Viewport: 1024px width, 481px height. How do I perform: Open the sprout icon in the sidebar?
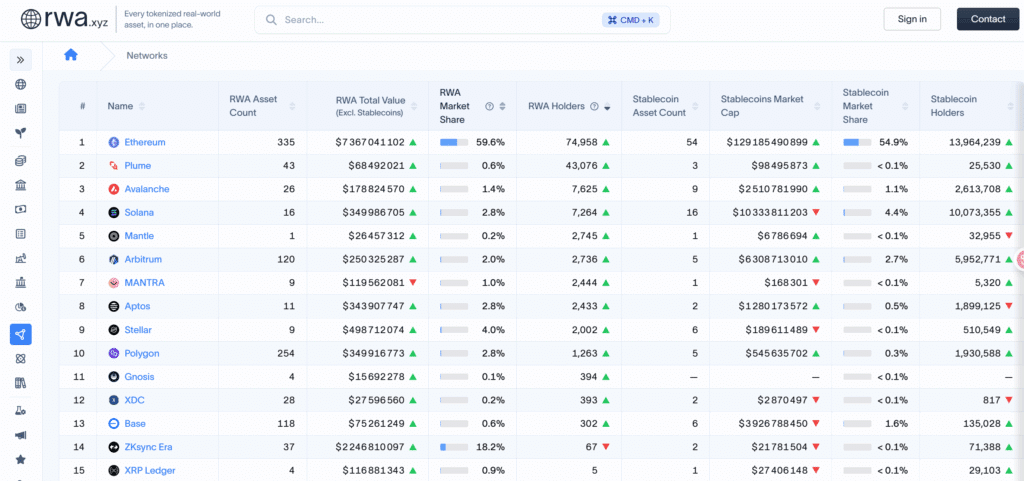pos(20,133)
